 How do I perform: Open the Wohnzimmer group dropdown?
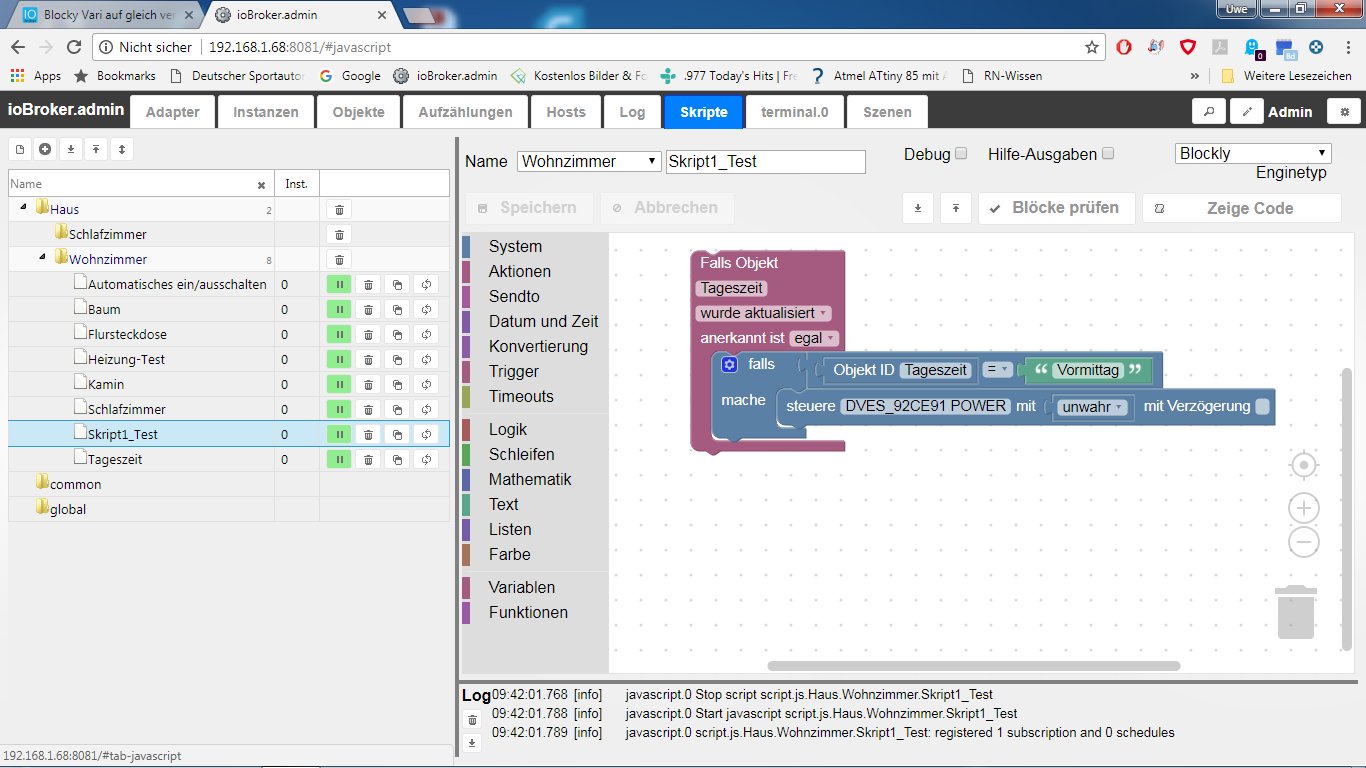point(589,161)
